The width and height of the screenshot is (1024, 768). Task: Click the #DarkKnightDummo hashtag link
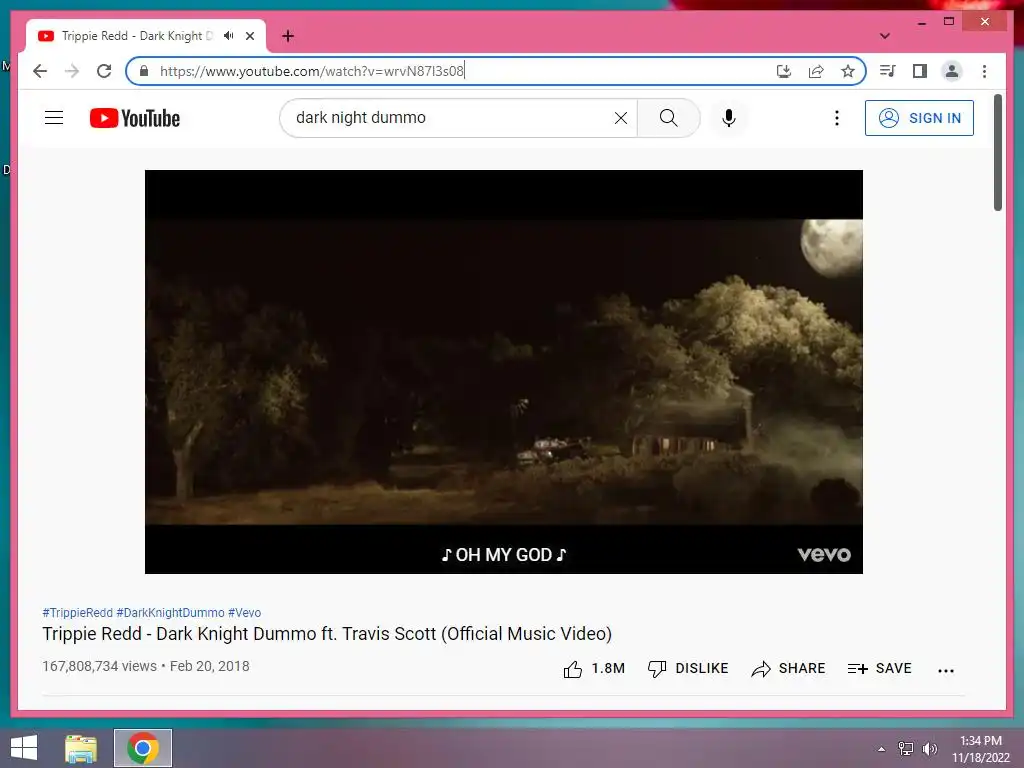click(x=170, y=613)
